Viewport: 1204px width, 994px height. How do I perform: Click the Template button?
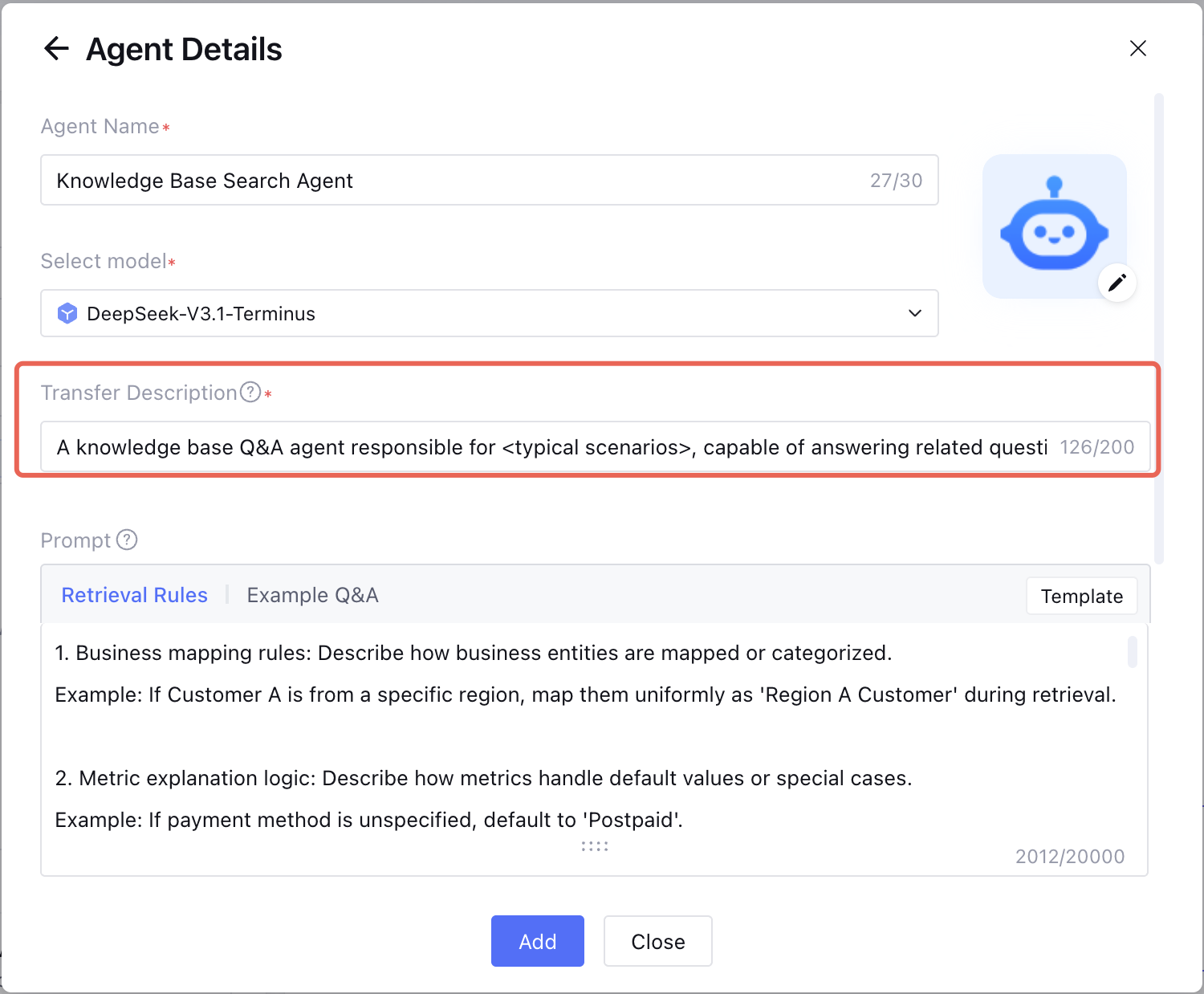1081,597
